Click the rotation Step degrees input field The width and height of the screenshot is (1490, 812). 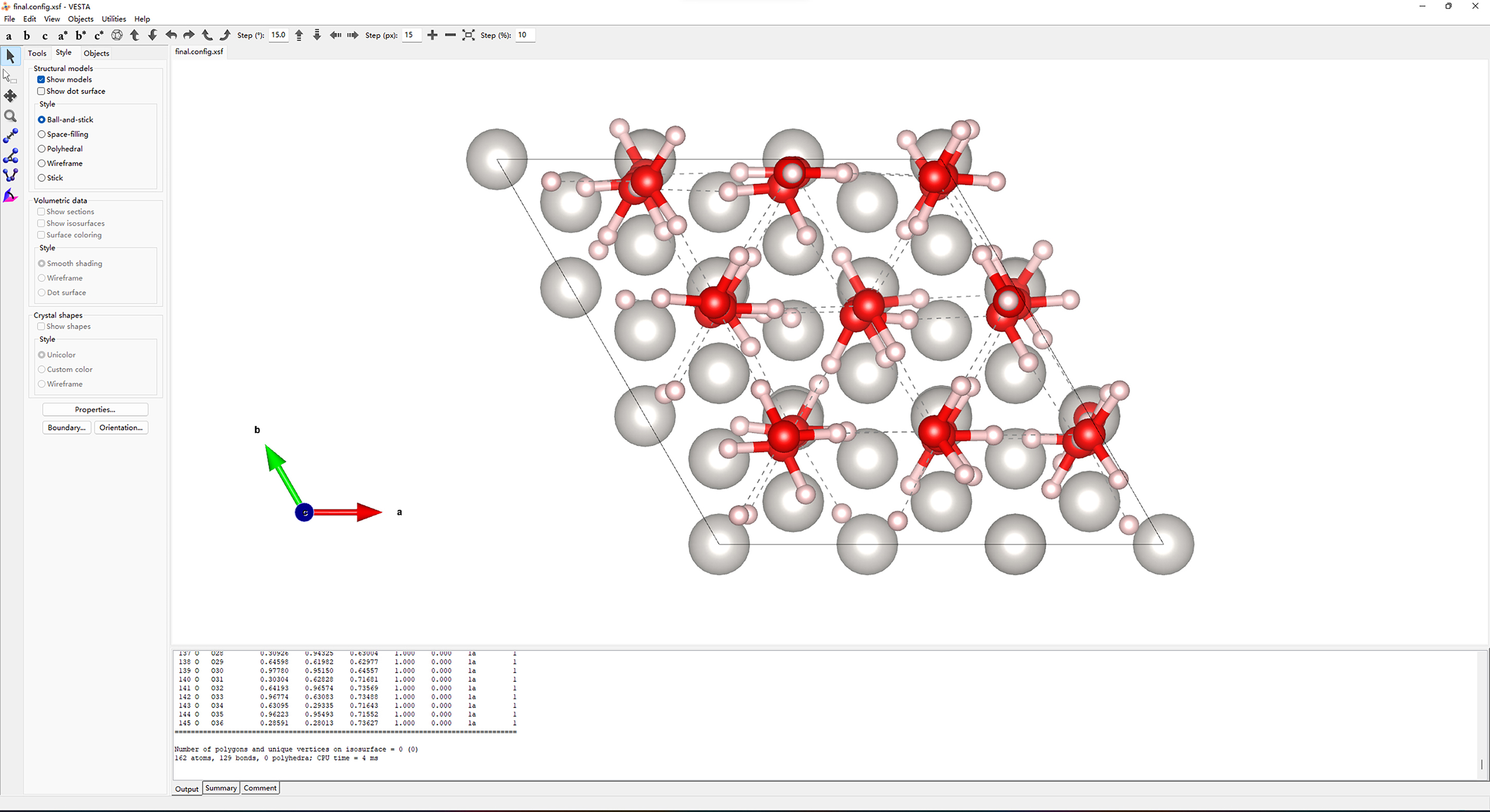278,35
